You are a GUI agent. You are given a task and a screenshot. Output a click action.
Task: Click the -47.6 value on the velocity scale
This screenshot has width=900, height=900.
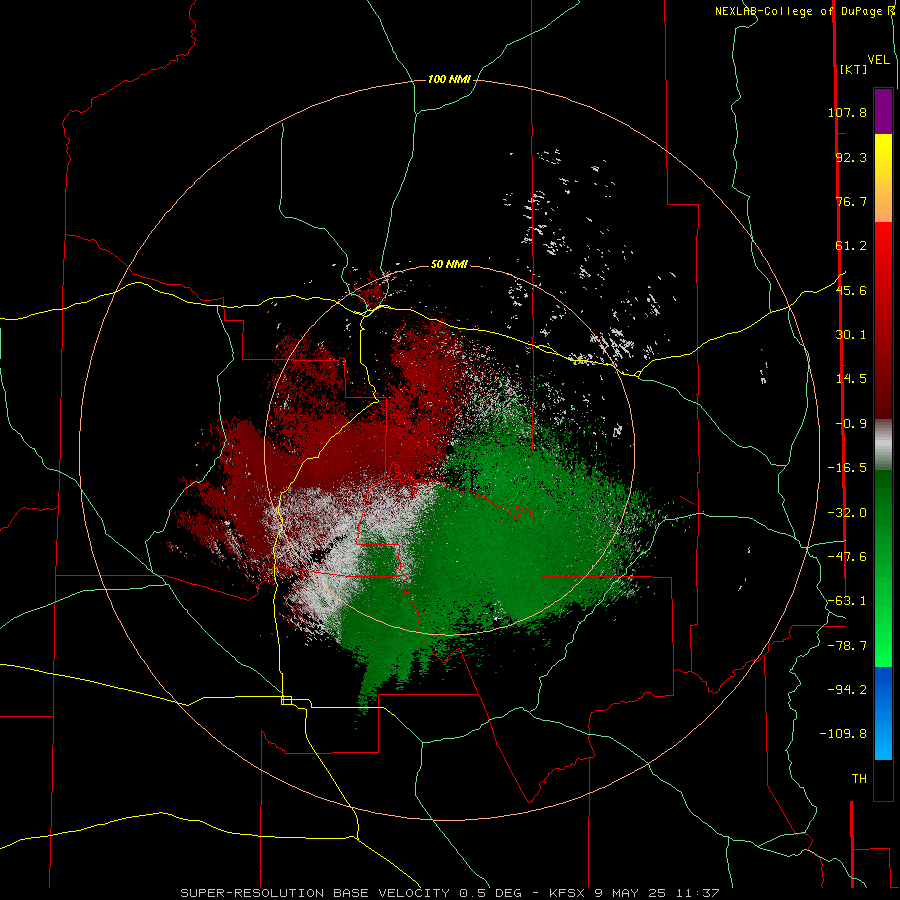coord(847,557)
